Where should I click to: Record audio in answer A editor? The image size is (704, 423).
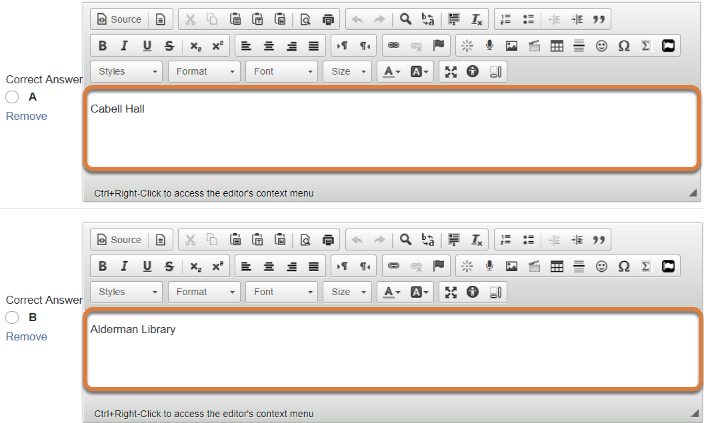click(x=489, y=46)
